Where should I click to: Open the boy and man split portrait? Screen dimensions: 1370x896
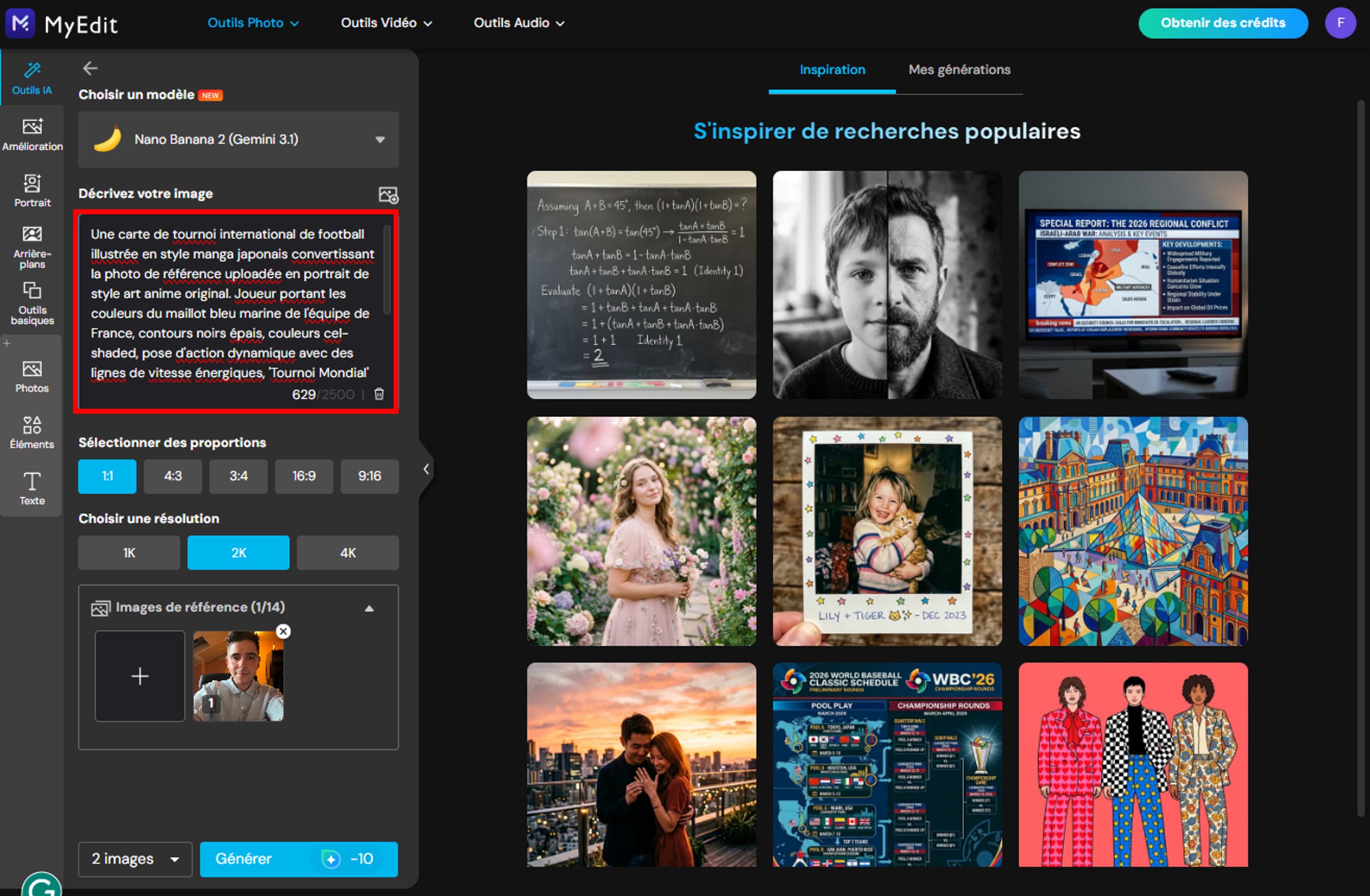[x=888, y=285]
